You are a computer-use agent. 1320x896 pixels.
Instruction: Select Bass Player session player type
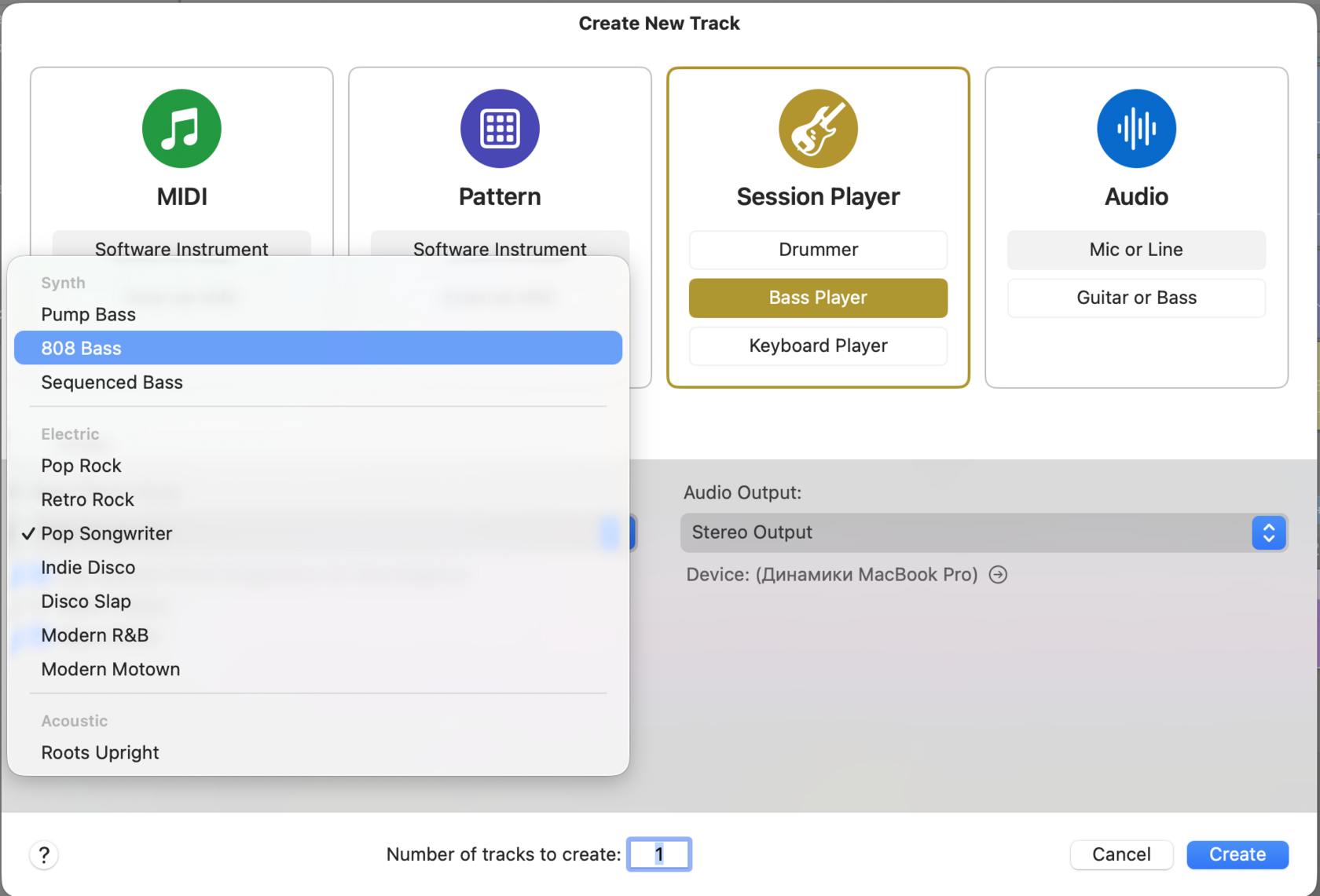(x=818, y=298)
